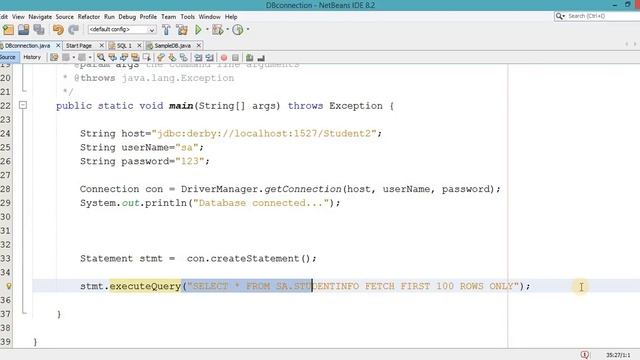640x360 pixels.
Task: Open the Window menu
Action: tap(209, 17)
